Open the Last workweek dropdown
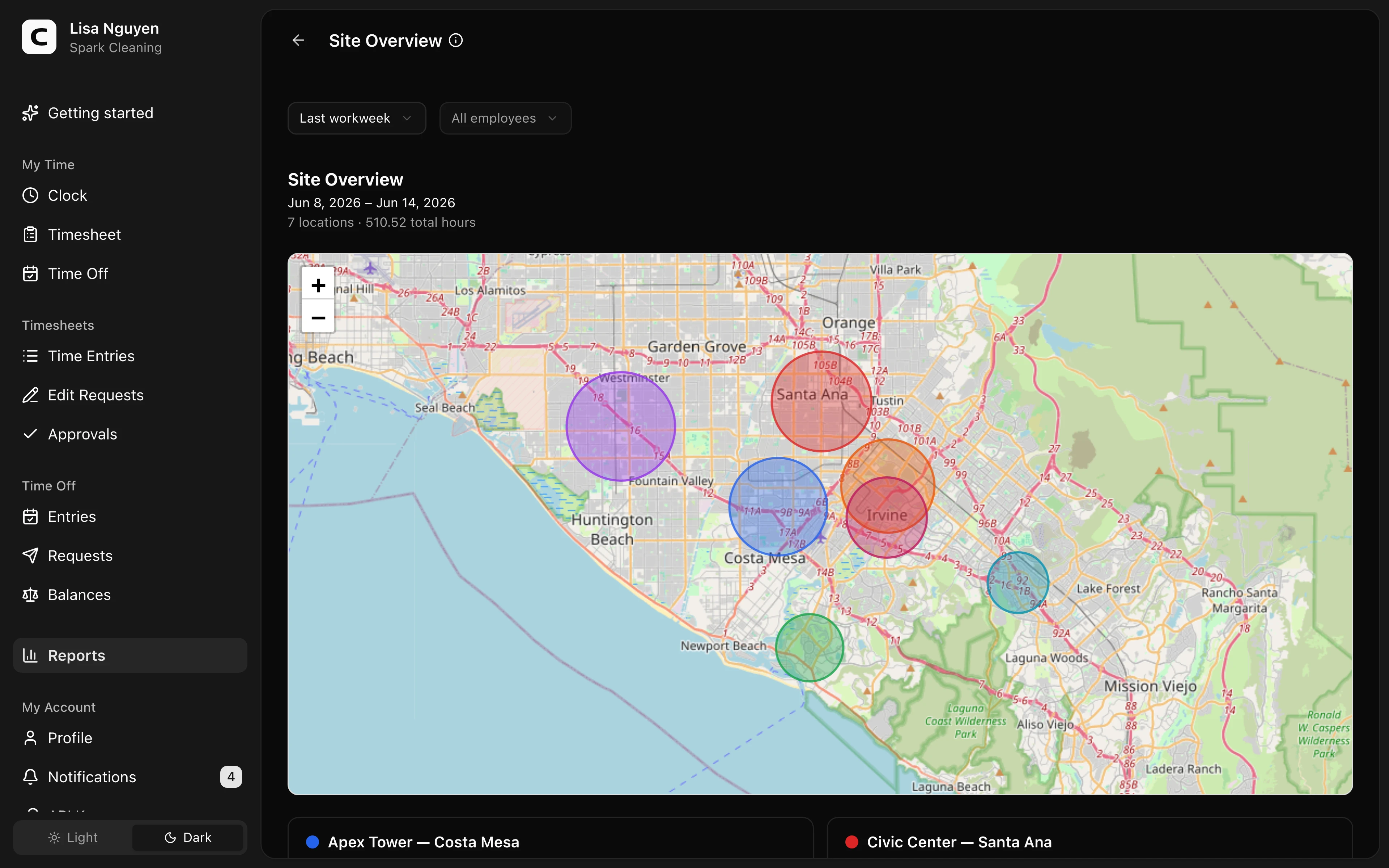This screenshot has height=868, width=1389. coord(356,118)
